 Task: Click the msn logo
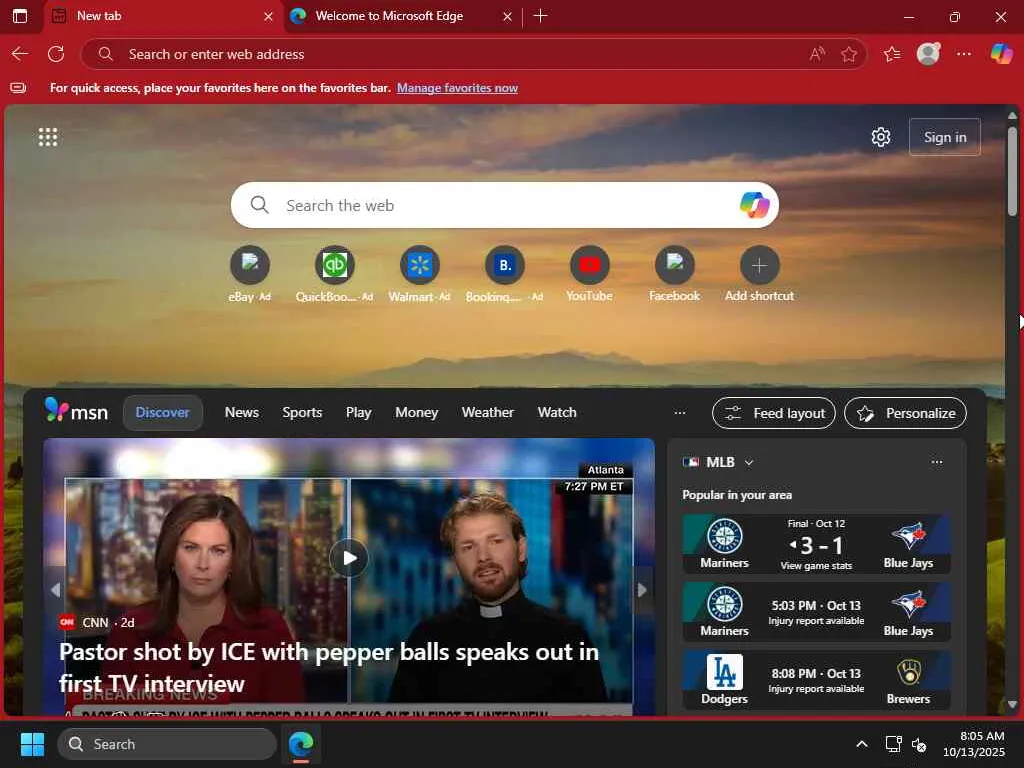tap(76, 411)
